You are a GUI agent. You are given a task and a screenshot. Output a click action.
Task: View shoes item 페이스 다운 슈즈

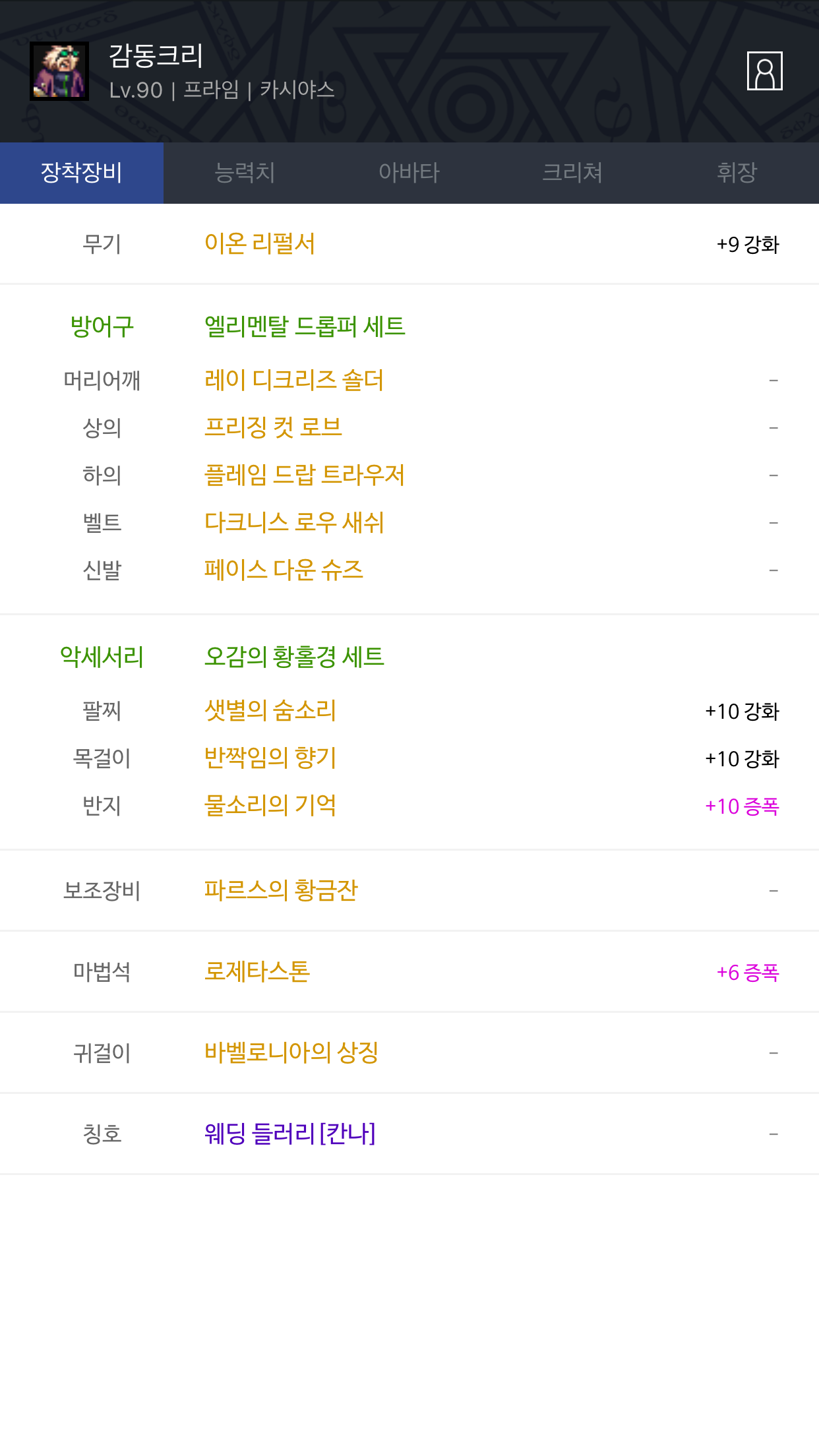(x=284, y=570)
